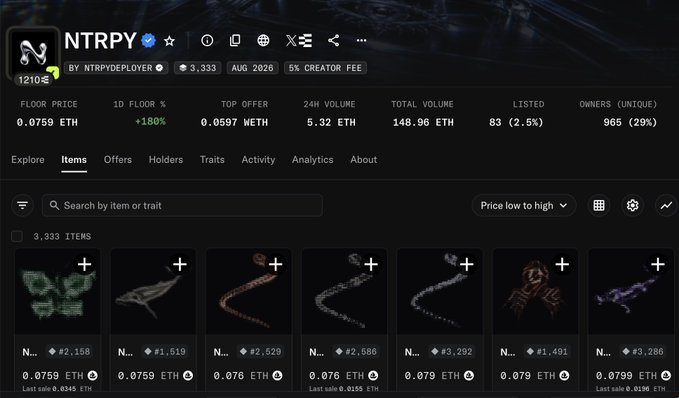This screenshot has height=398, width=679.
Task: Click the unique owners 965 (29%) value
Action: (x=630, y=123)
